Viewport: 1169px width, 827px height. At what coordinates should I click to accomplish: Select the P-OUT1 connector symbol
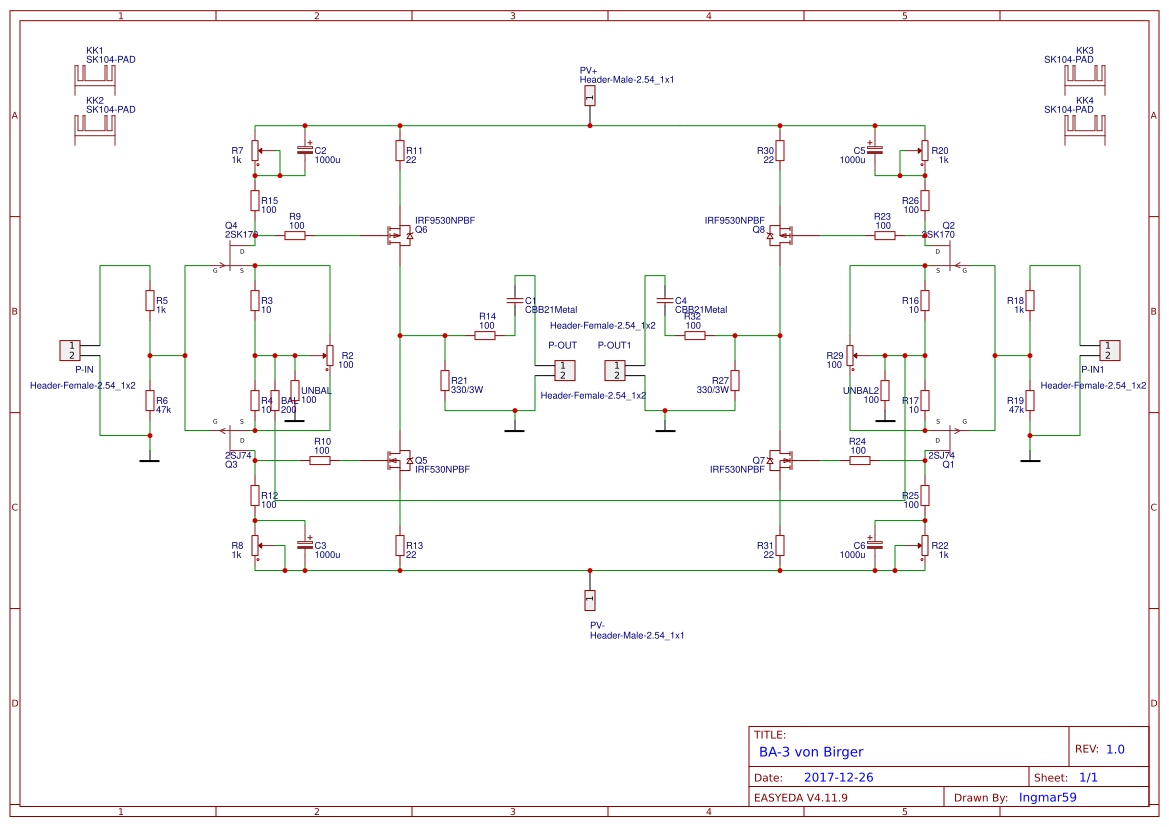pos(617,370)
